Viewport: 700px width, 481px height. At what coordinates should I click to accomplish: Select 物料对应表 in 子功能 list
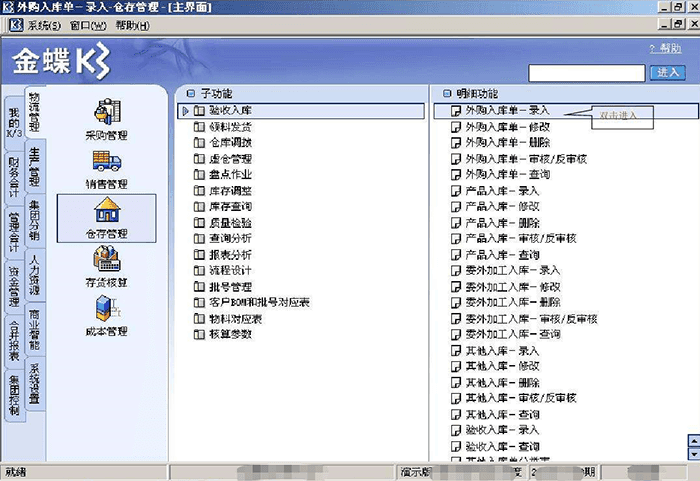(235, 319)
